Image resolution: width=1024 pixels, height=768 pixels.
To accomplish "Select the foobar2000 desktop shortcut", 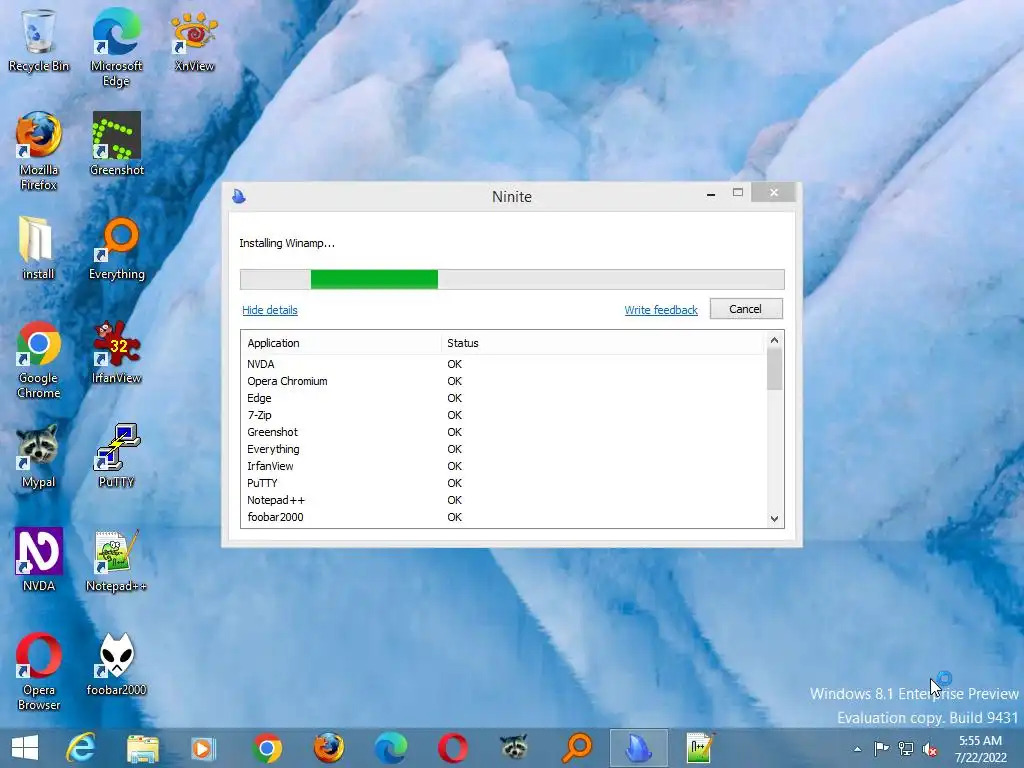I will point(116,664).
